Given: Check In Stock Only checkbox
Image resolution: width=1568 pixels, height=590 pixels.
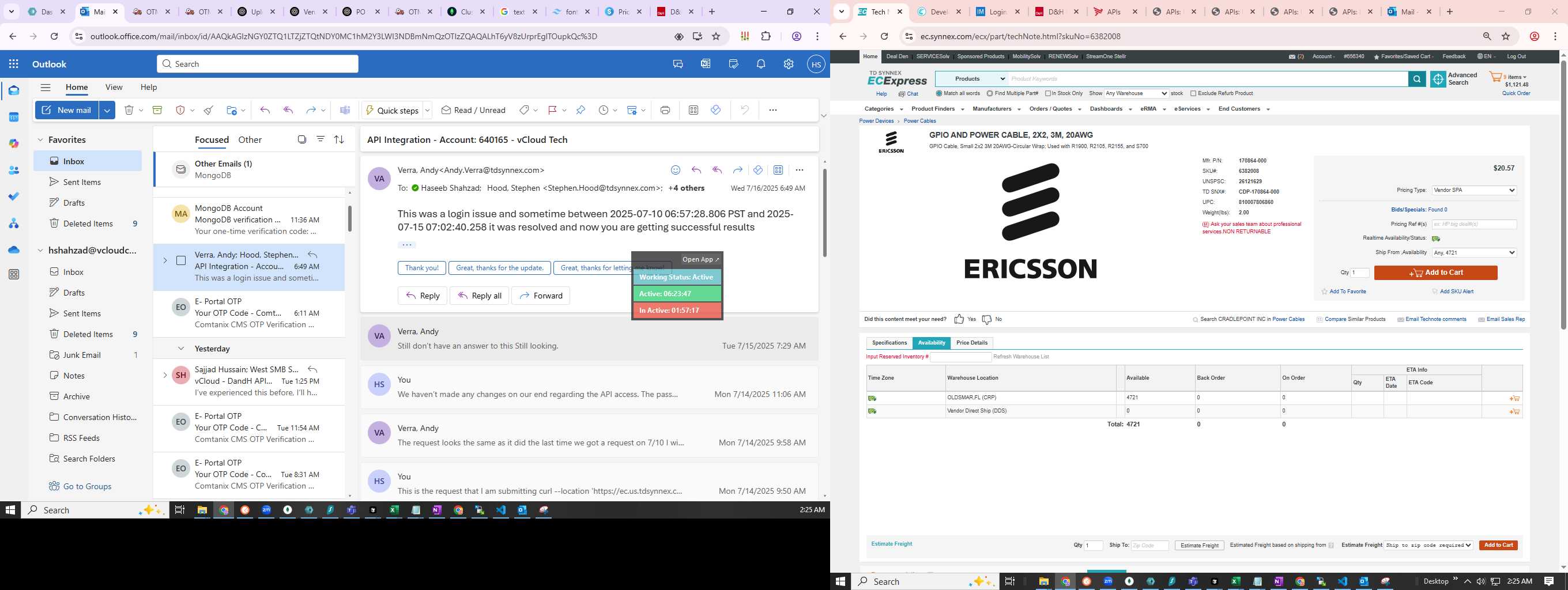Looking at the screenshot, I should [1048, 94].
